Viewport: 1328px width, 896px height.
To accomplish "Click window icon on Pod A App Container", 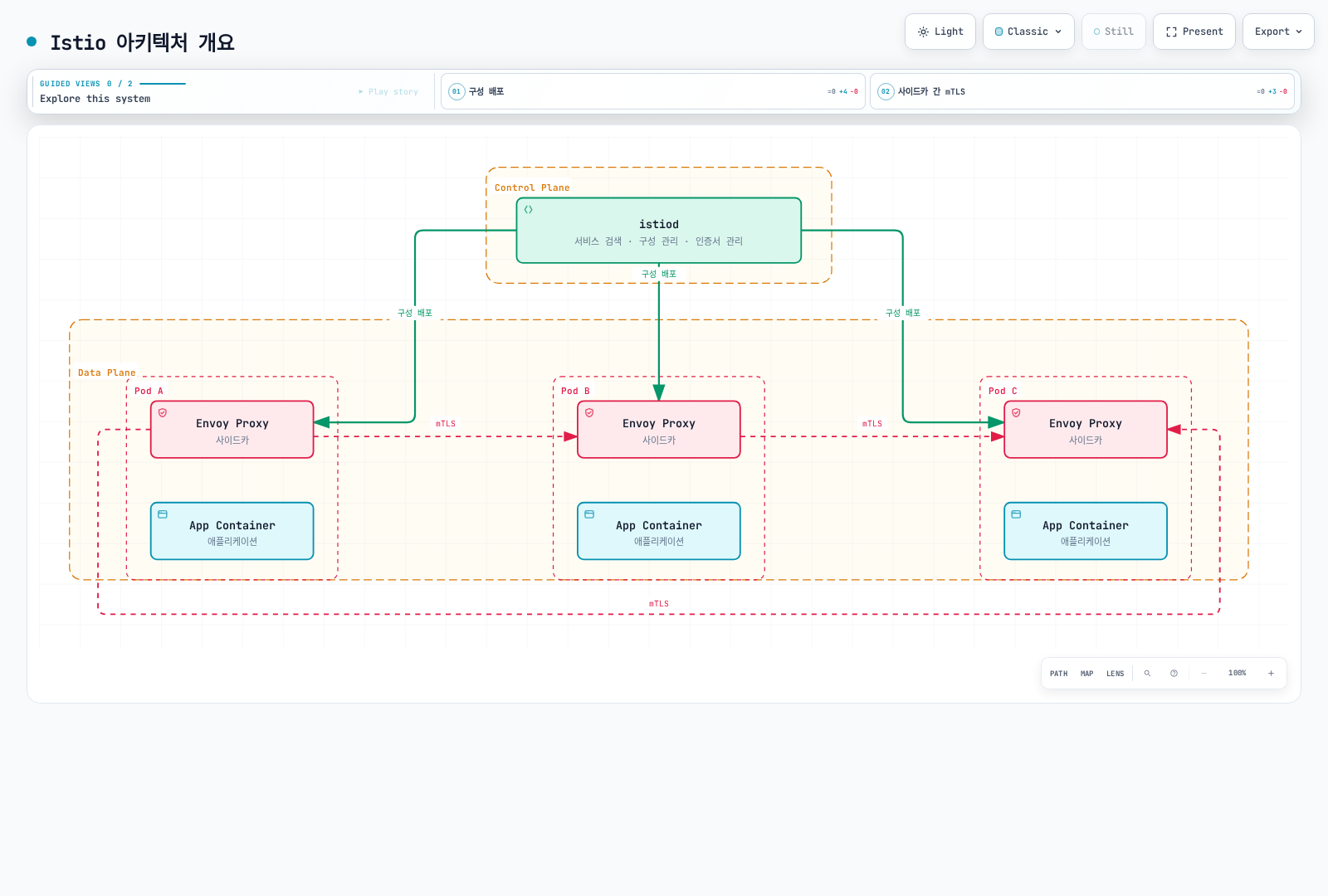I will [x=163, y=514].
